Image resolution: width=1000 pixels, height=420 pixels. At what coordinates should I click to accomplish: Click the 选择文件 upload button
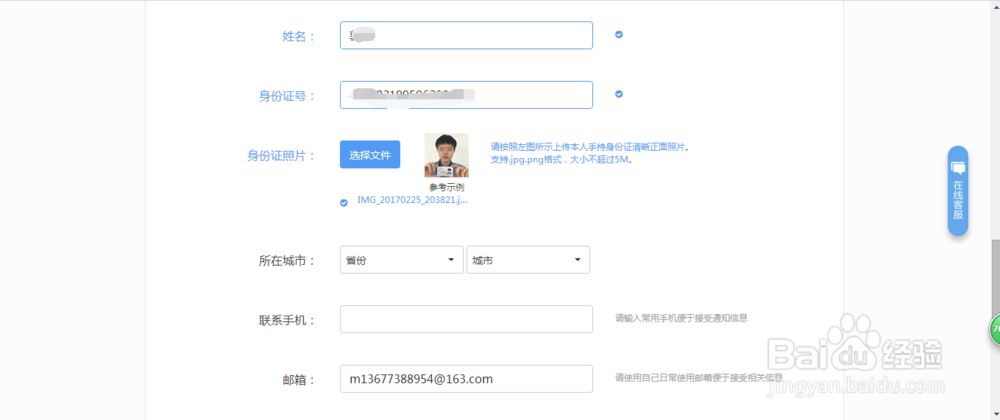(370, 154)
